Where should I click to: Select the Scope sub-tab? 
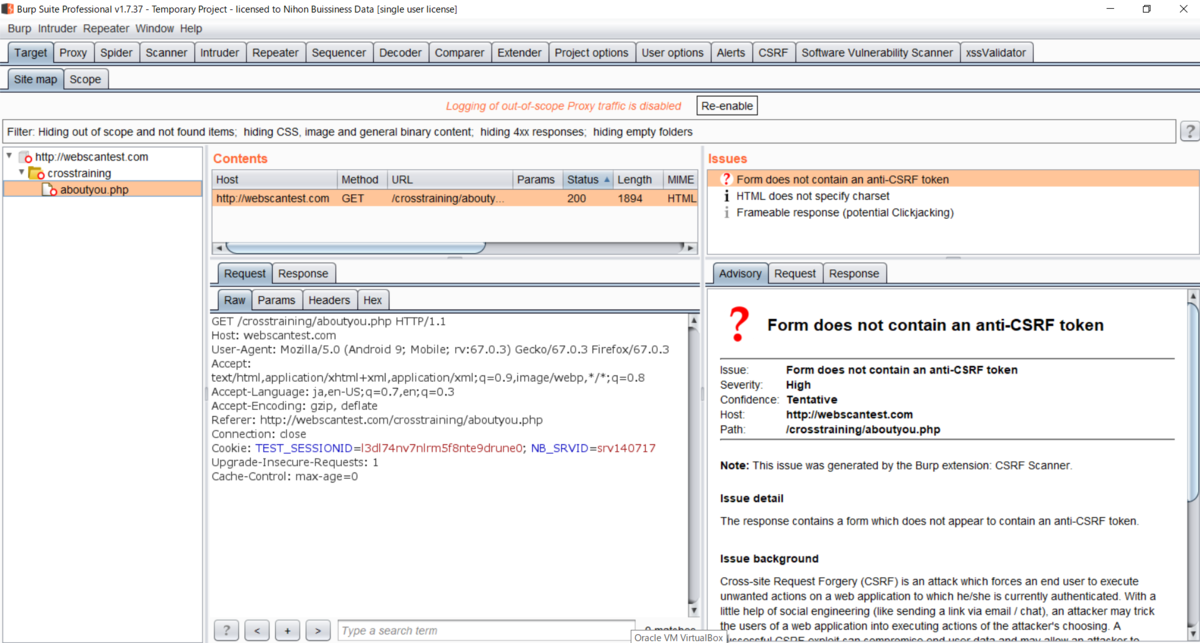pyautogui.click(x=85, y=79)
